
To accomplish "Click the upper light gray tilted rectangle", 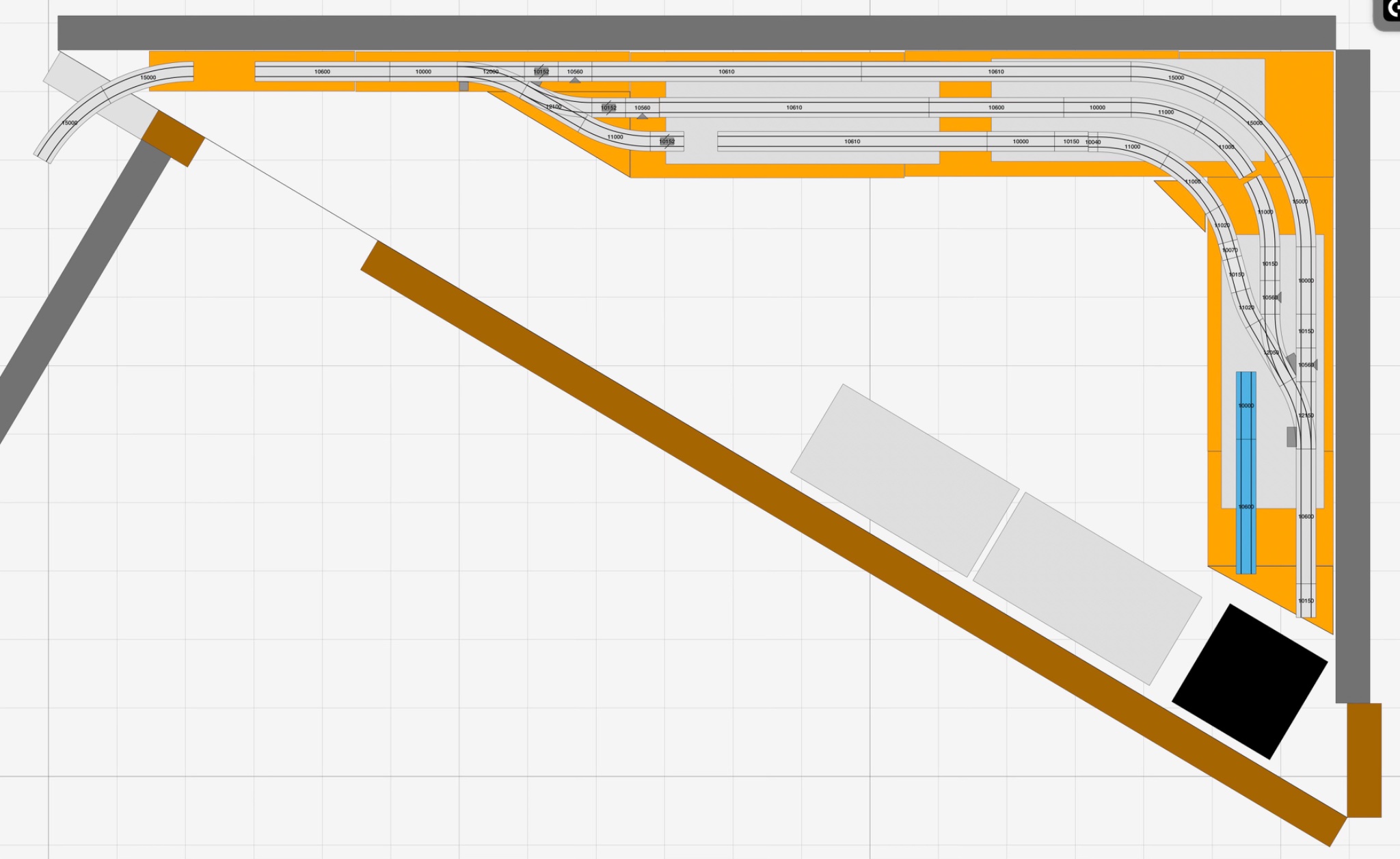I will (x=904, y=480).
